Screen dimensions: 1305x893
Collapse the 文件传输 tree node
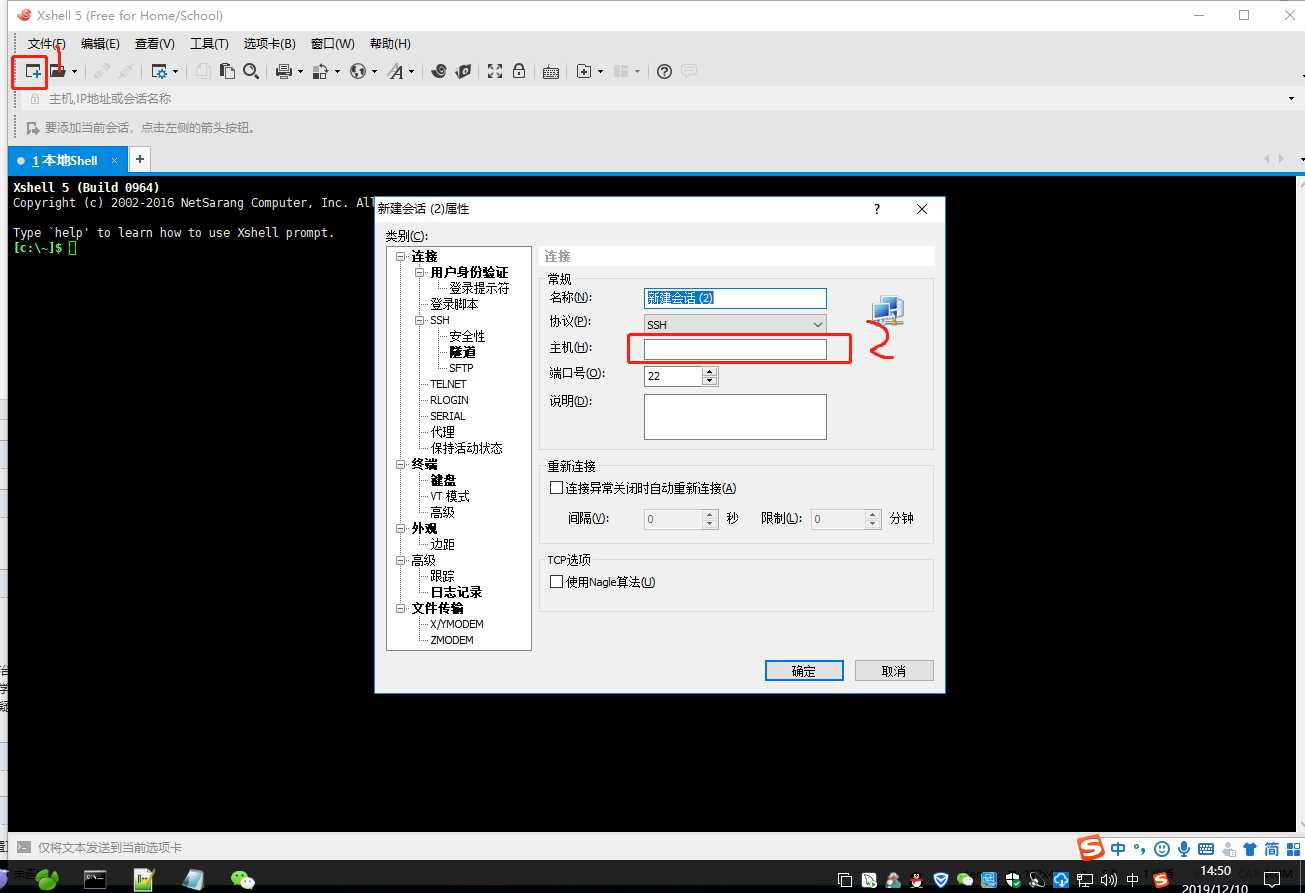(x=401, y=609)
